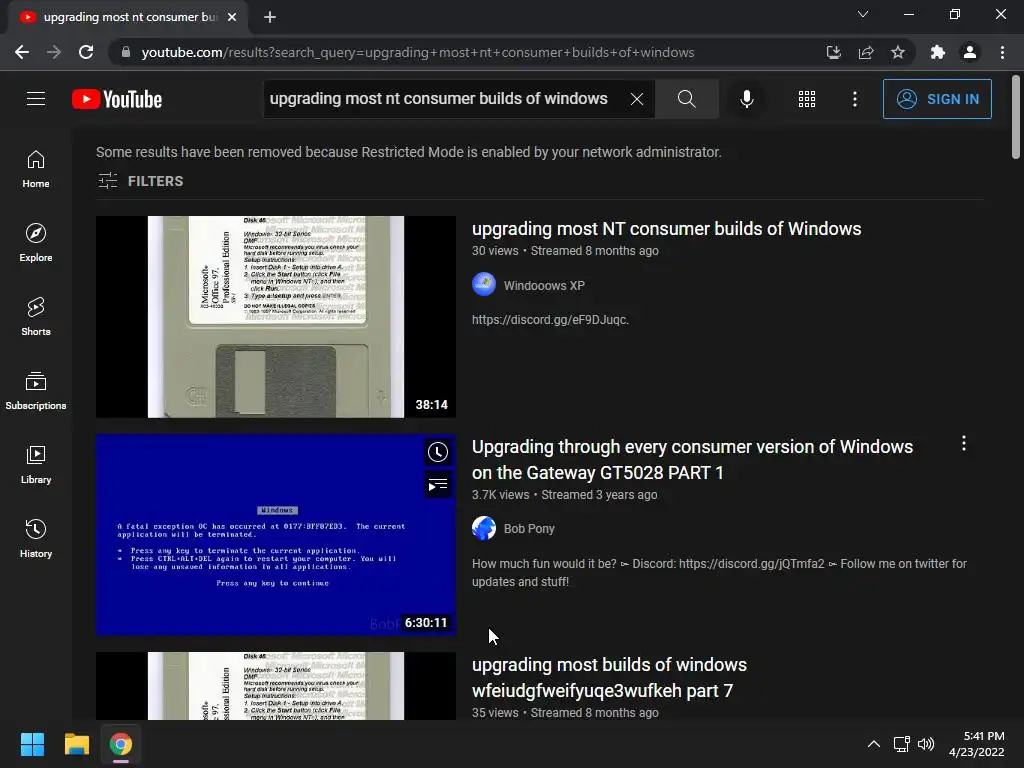Visit the Bob Pony channel name
The height and width of the screenshot is (768, 1024).
pos(529,528)
